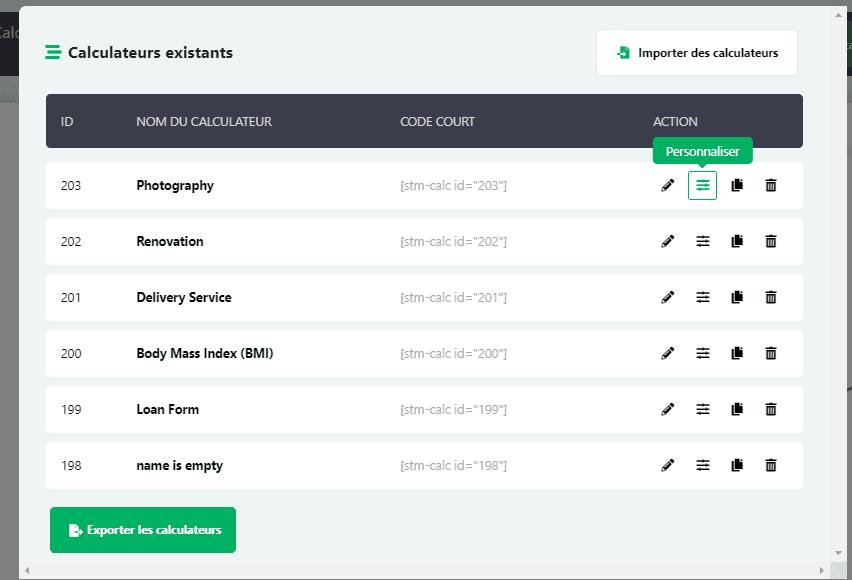Delete the Body Mass Index (BMI) calculator

click(771, 354)
